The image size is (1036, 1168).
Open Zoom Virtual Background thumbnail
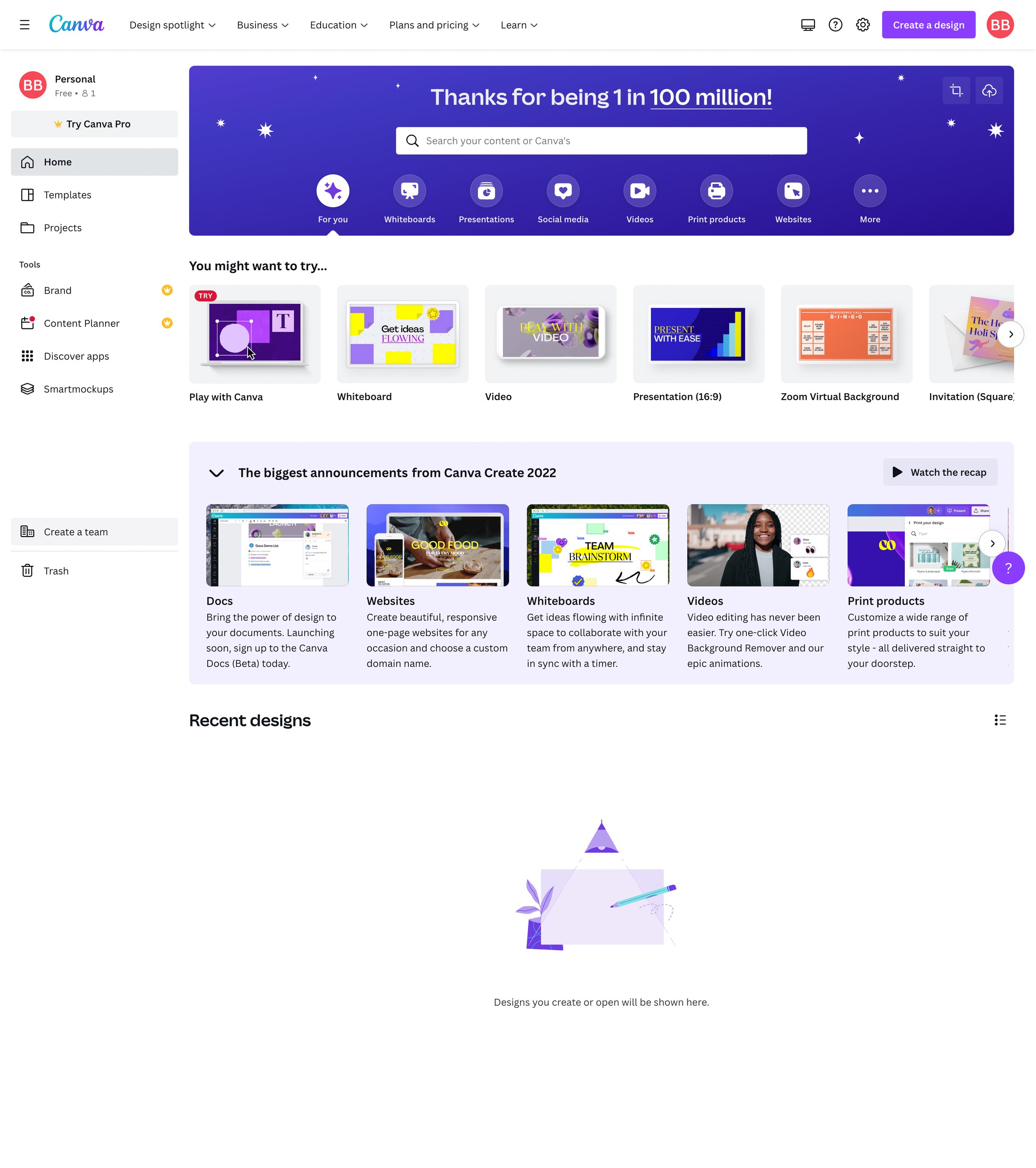[847, 334]
